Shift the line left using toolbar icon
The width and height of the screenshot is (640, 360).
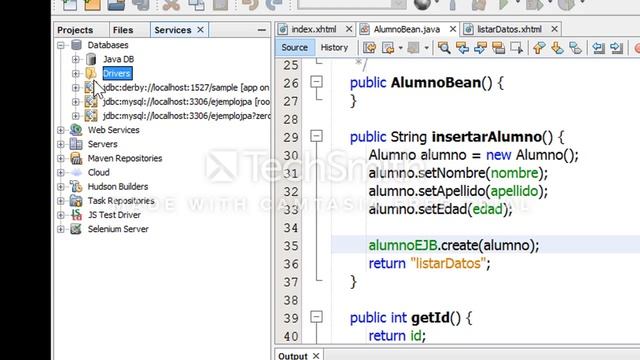598,48
